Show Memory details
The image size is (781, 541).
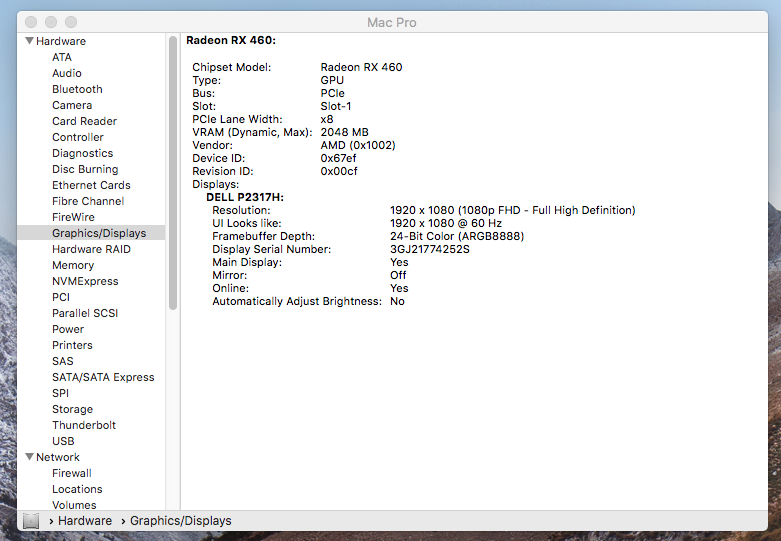[73, 266]
